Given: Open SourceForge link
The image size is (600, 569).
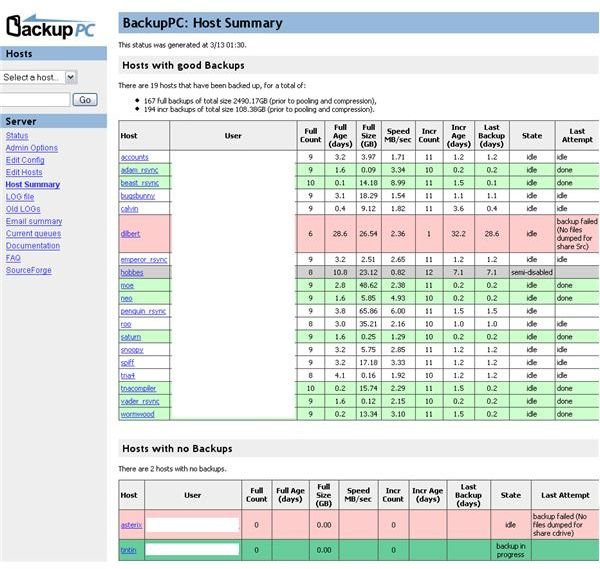Looking at the screenshot, I should [x=29, y=270].
